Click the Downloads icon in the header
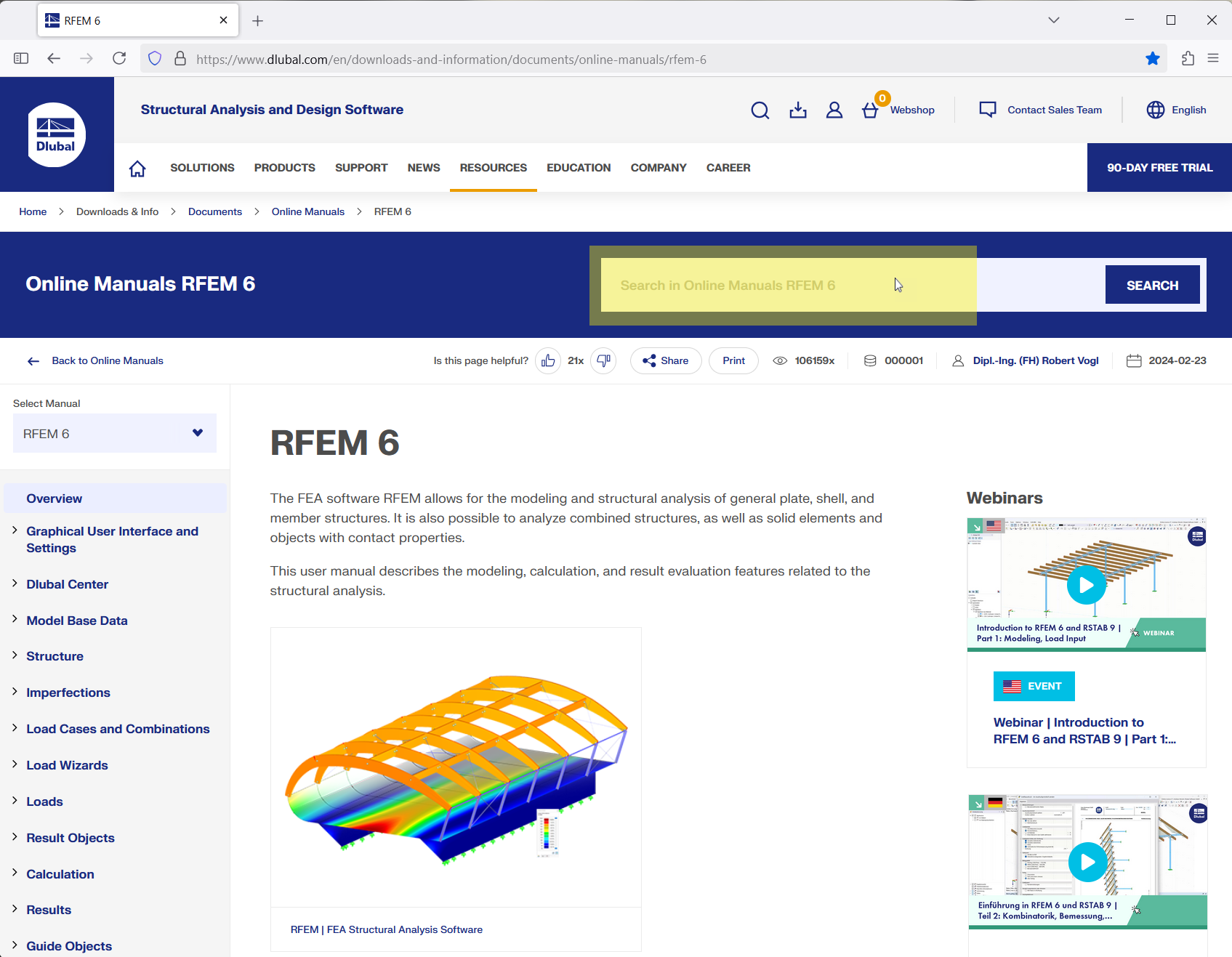The height and width of the screenshot is (957, 1232). [798, 110]
